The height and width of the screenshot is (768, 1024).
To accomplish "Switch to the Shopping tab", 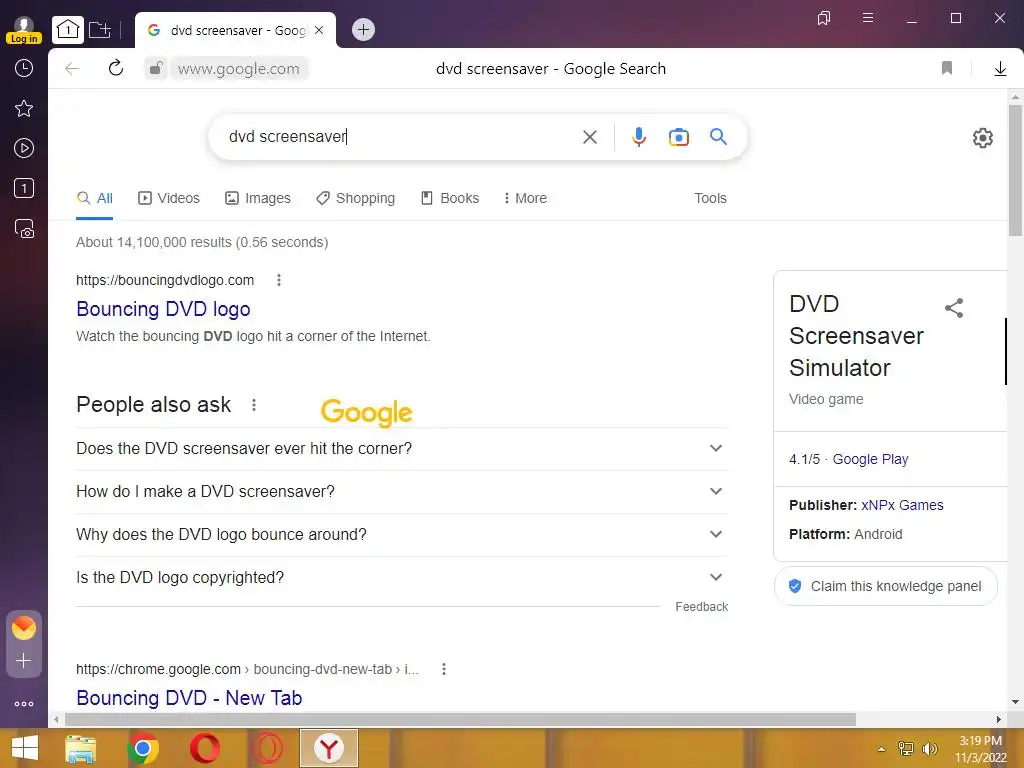I will (355, 198).
